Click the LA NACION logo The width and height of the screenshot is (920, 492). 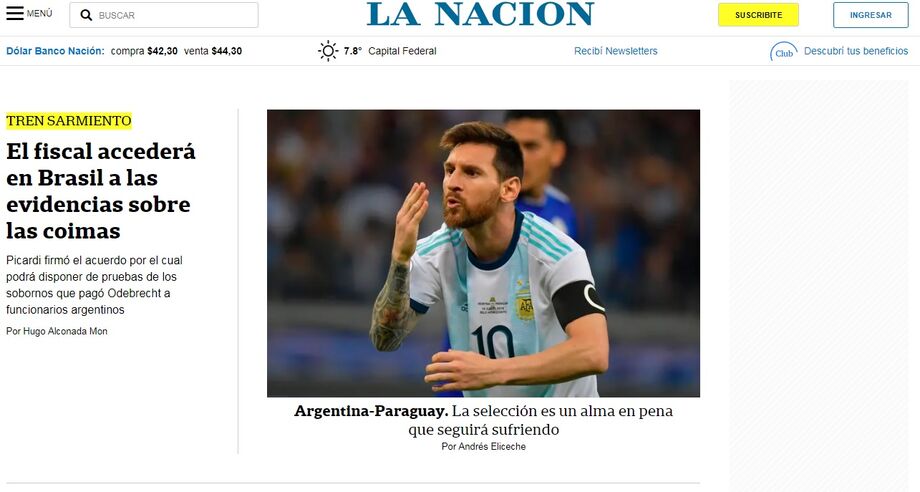[x=481, y=14]
